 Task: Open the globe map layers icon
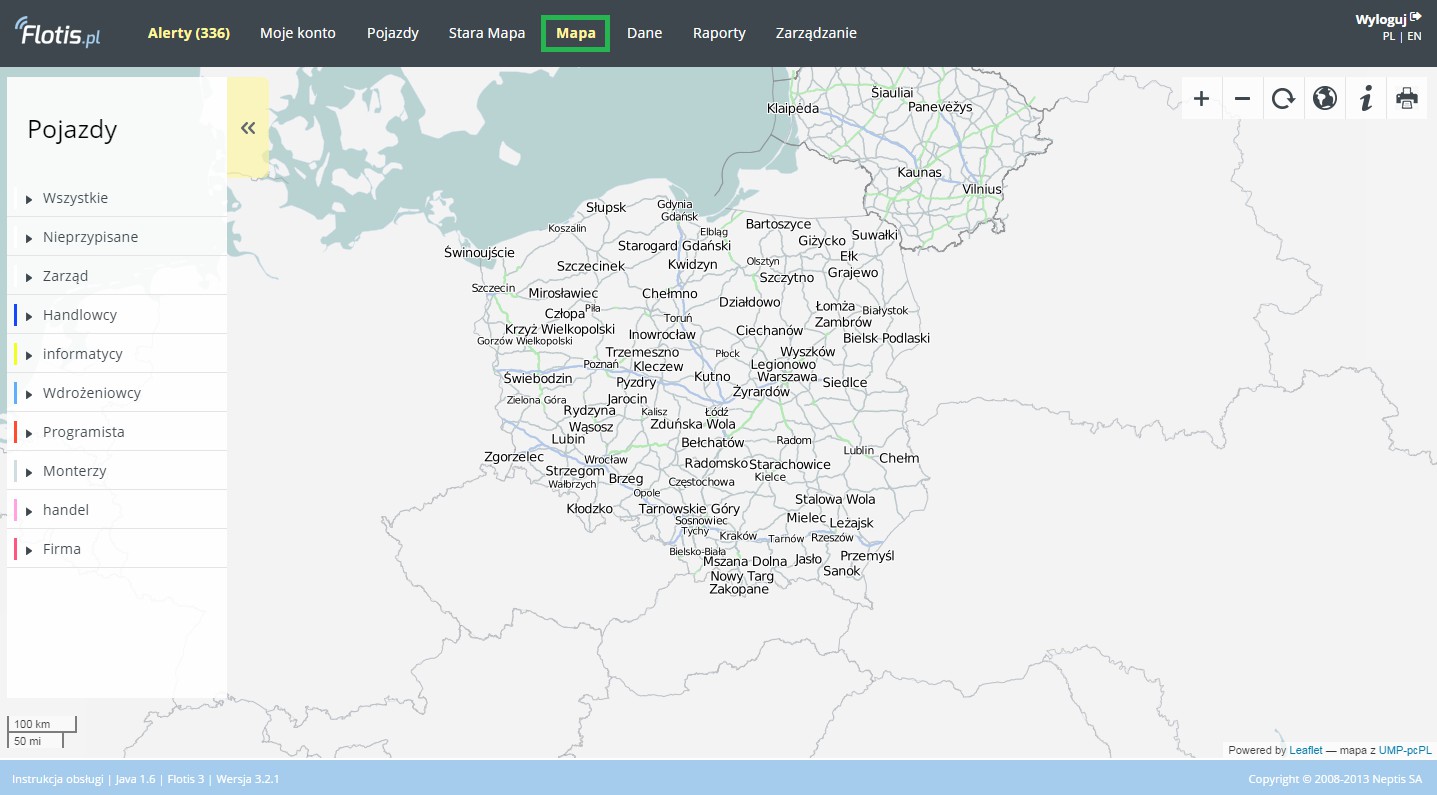1324,98
